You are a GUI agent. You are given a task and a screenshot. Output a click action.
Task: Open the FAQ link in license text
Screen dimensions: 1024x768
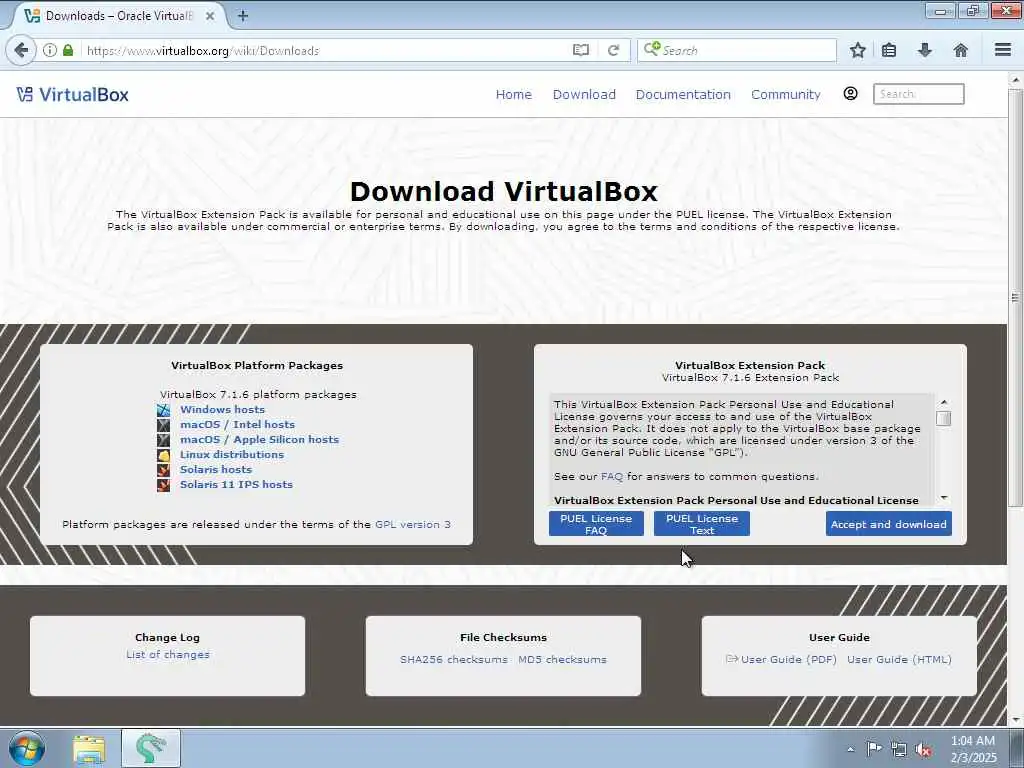(612, 477)
